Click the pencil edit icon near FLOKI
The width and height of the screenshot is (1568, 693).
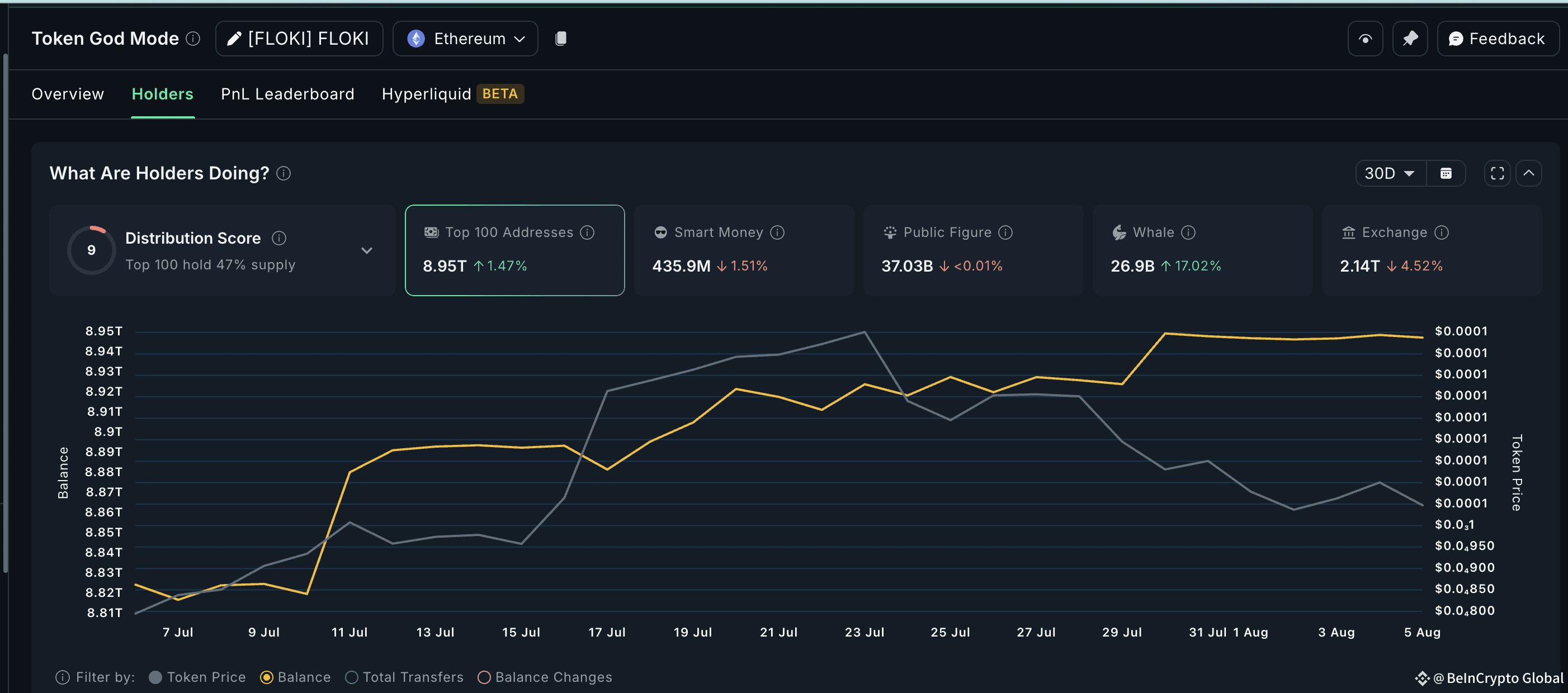234,39
